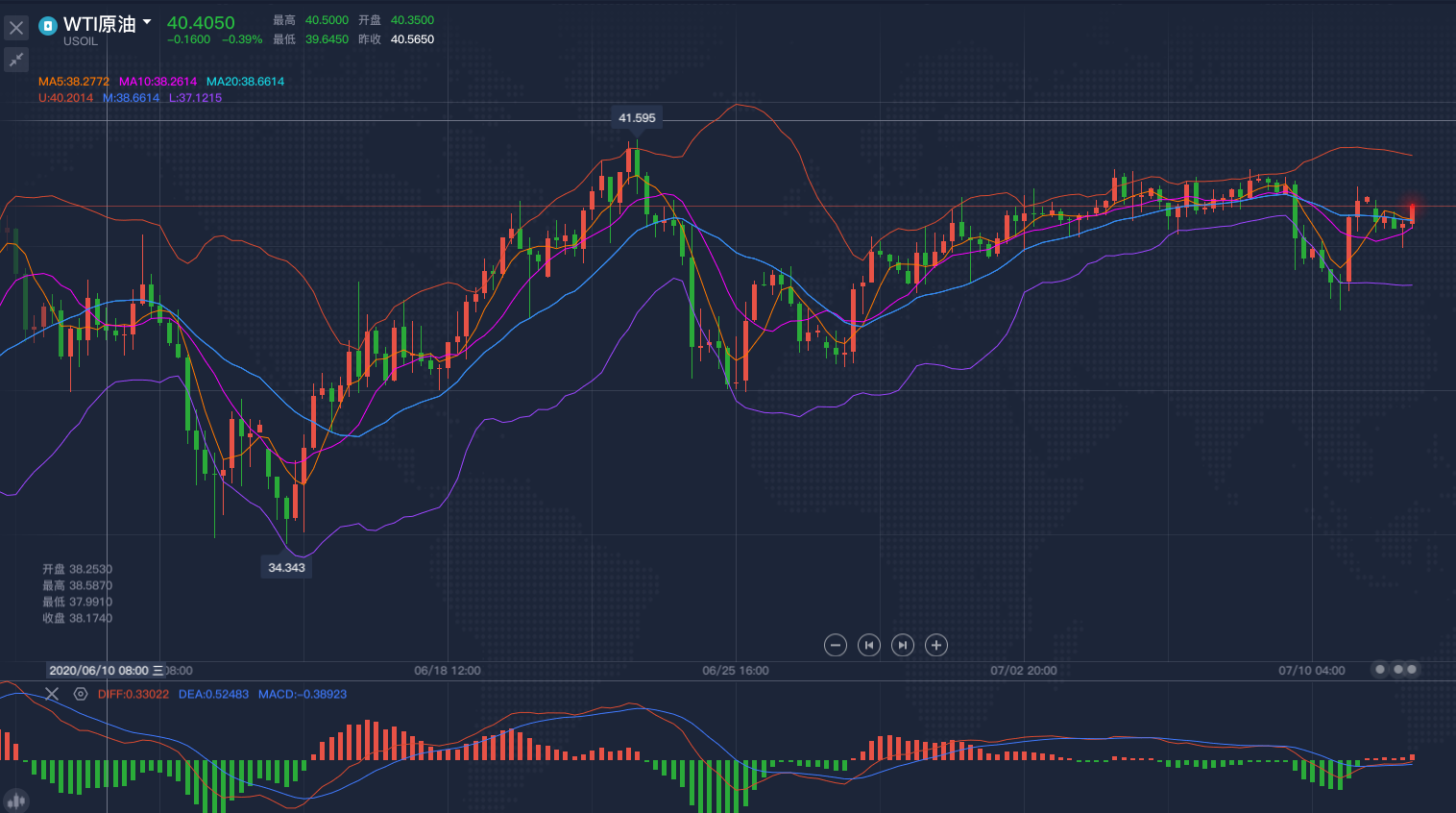
Task: Click the MA20 moving average label
Action: pos(245,82)
